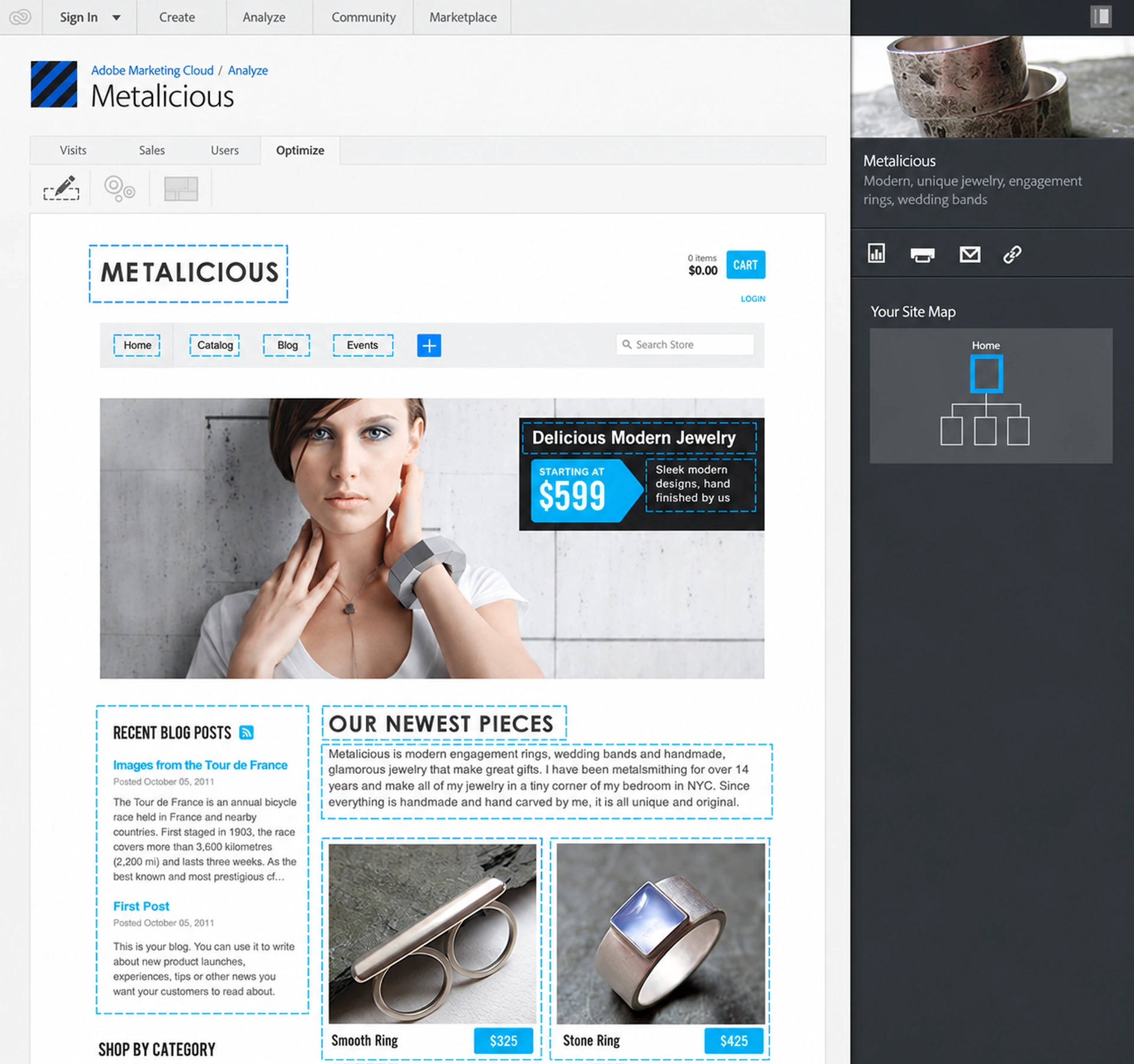Open the First Post blog link
The height and width of the screenshot is (1064, 1134).
tap(141, 906)
